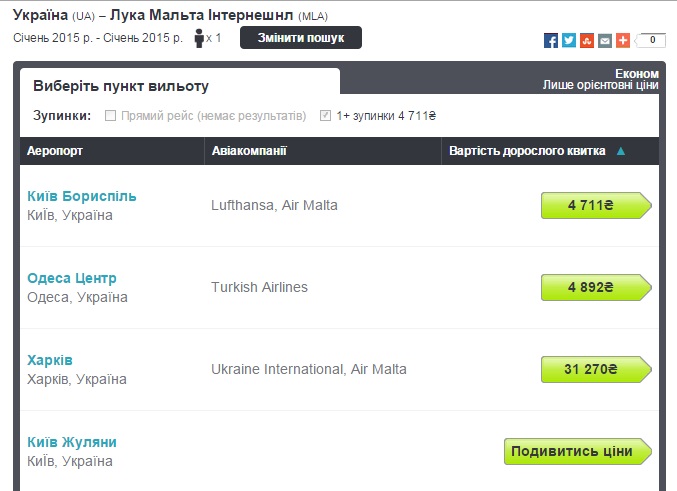This screenshot has width=677, height=491.
Task: Choose the 4 892₴ Turkish Airlines price
Action: tap(592, 287)
